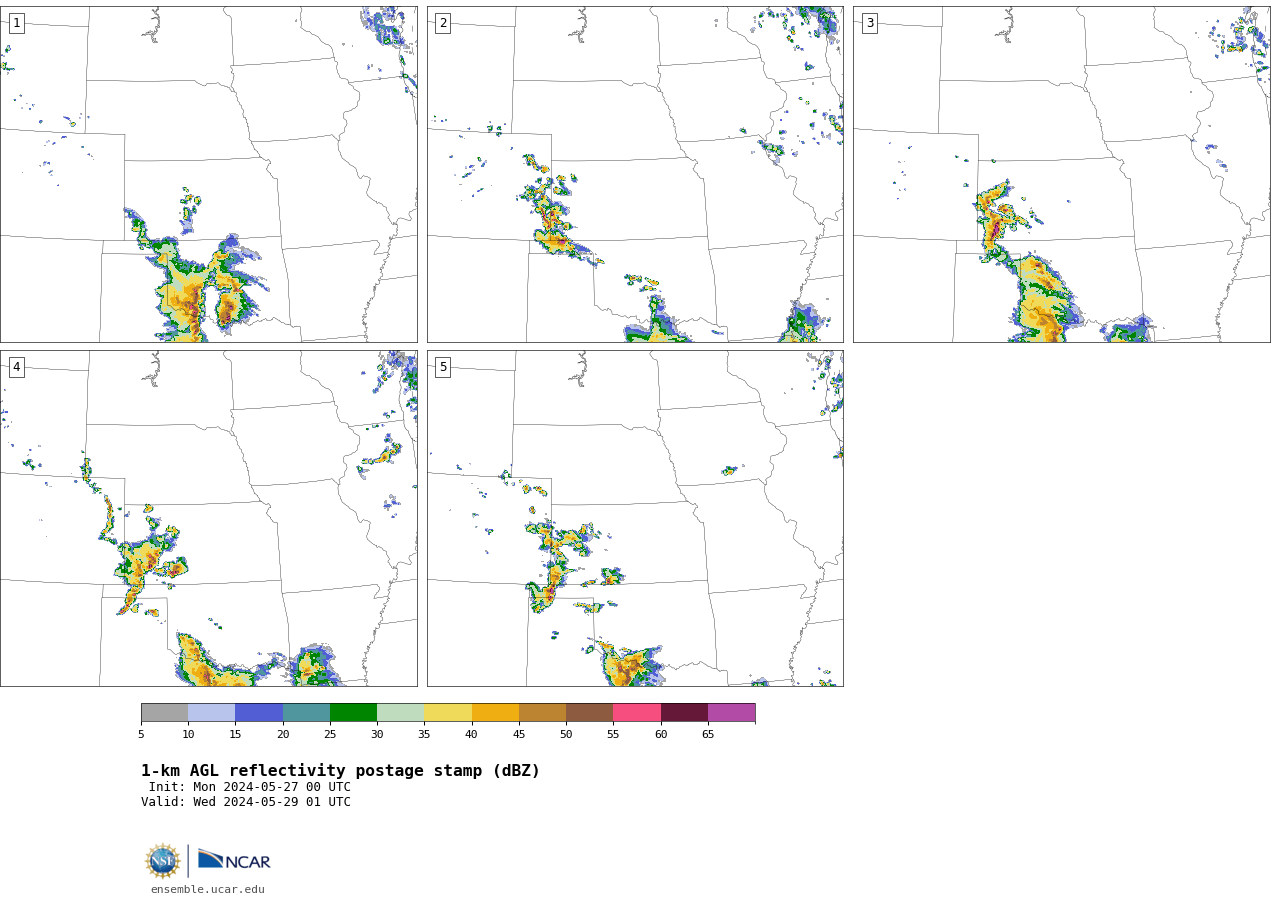Pick the tan-brown 45-50 dBZ swatch

[x=542, y=713]
